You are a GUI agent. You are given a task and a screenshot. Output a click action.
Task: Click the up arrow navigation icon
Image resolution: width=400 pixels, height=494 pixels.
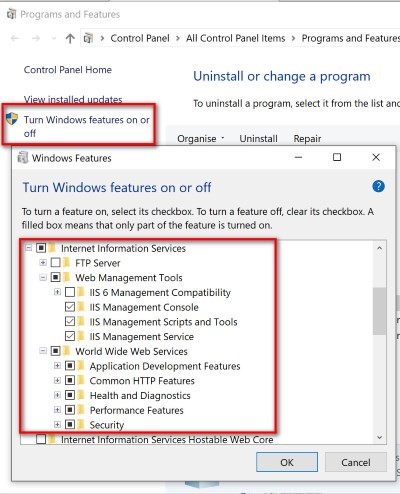click(70, 39)
